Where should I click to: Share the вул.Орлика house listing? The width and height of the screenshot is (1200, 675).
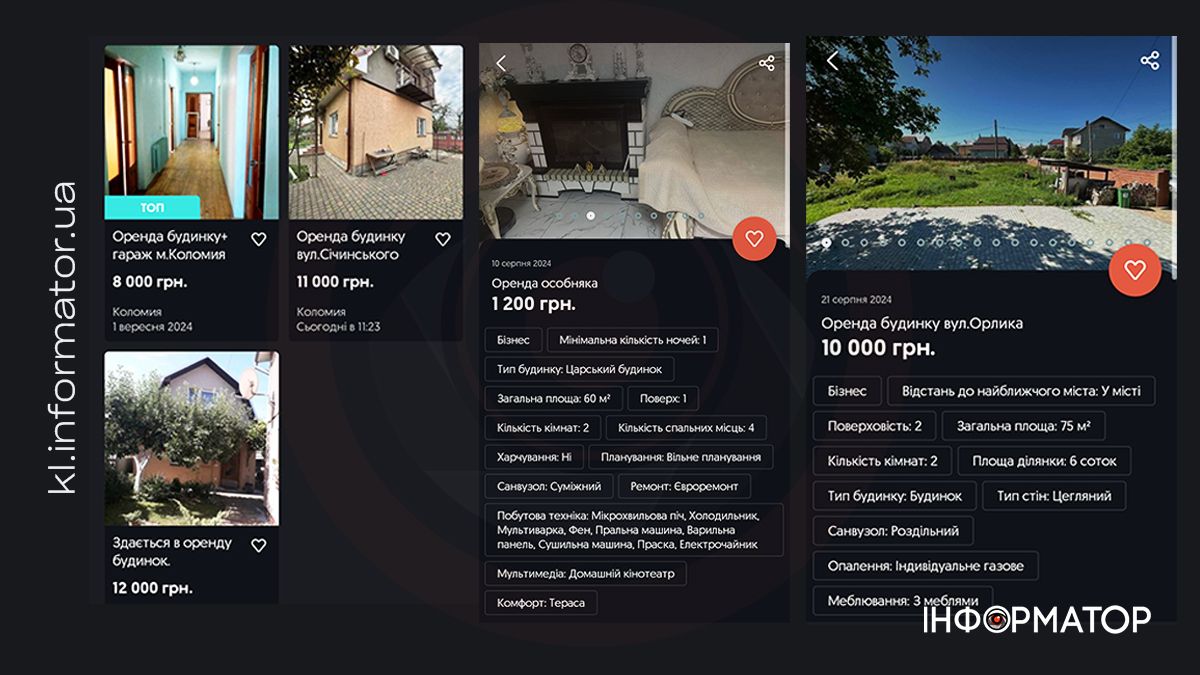pyautogui.click(x=1150, y=61)
